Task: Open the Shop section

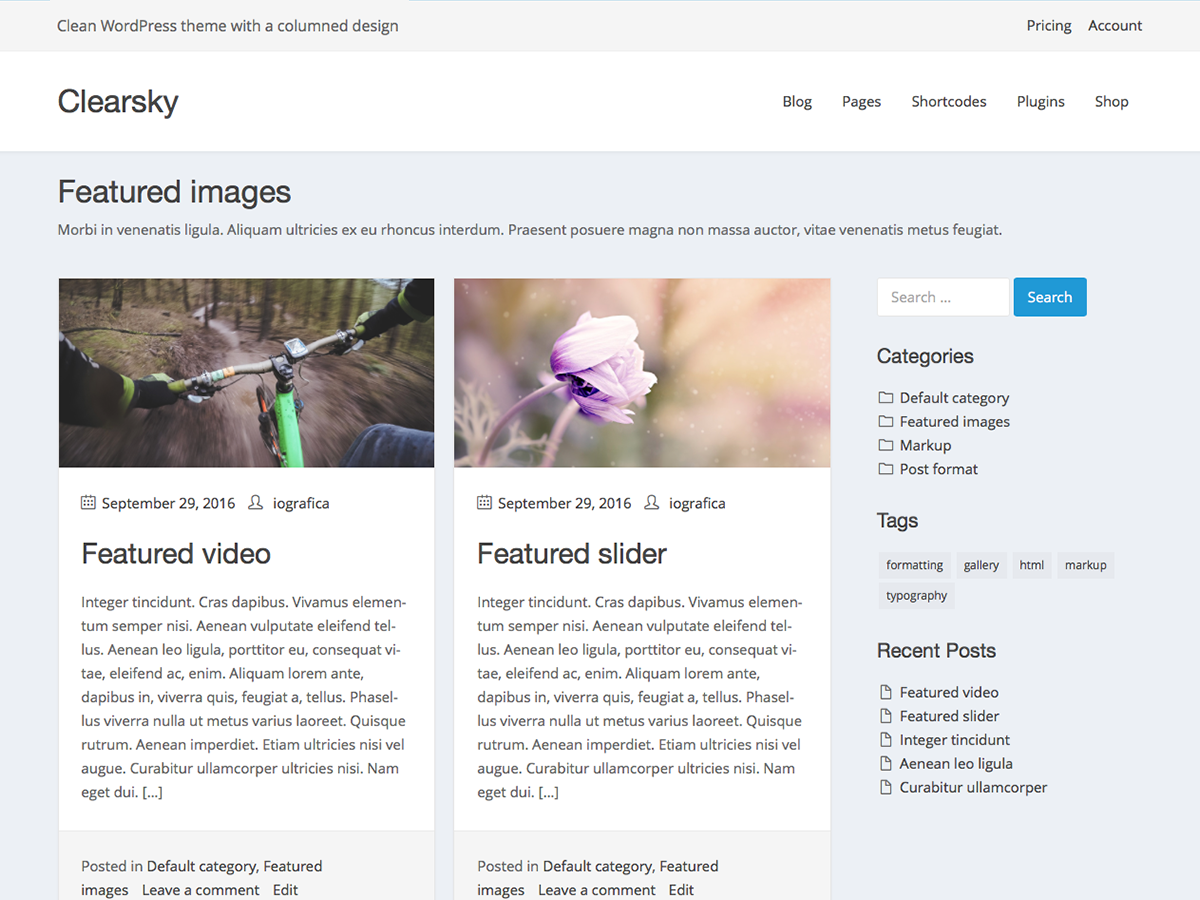Action: 1111,101
